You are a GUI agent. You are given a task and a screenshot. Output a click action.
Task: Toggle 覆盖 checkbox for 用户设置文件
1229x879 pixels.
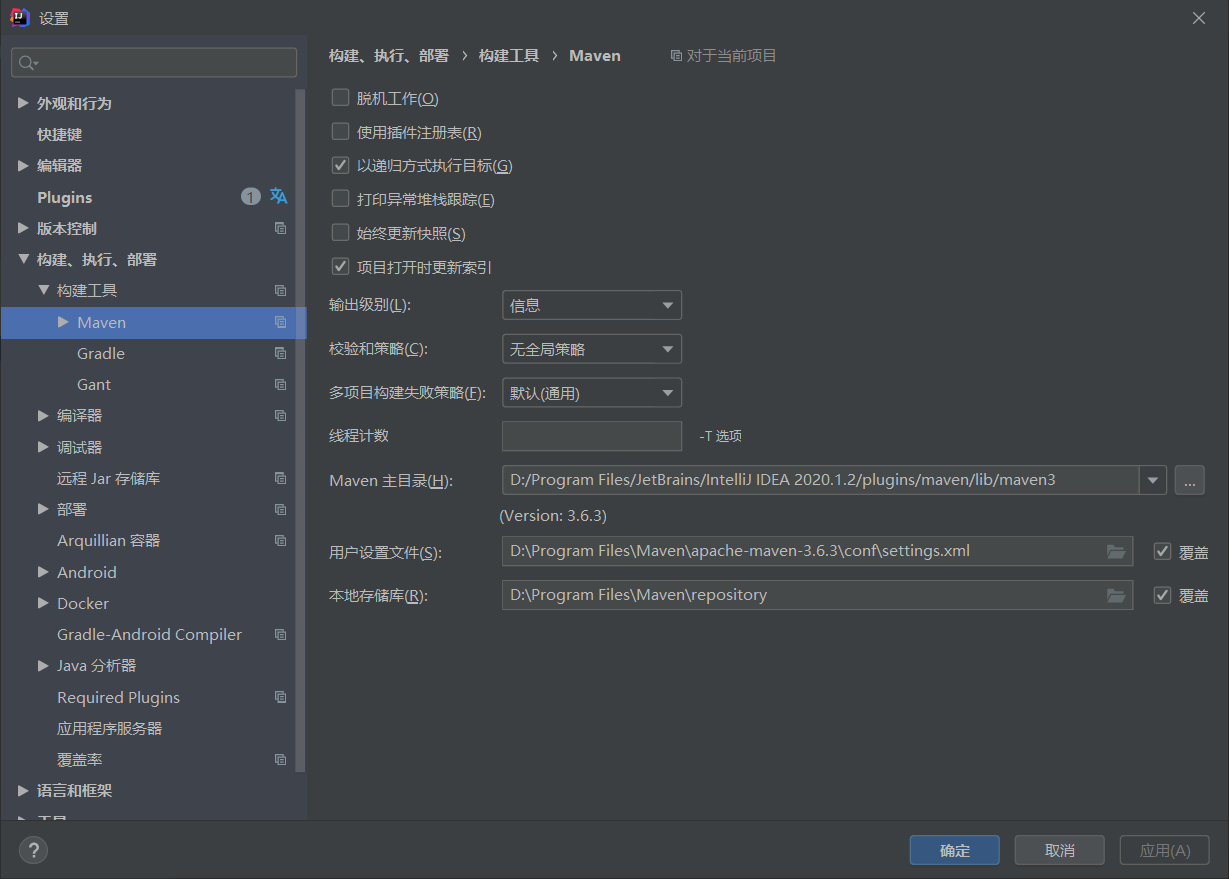pyautogui.click(x=1162, y=551)
